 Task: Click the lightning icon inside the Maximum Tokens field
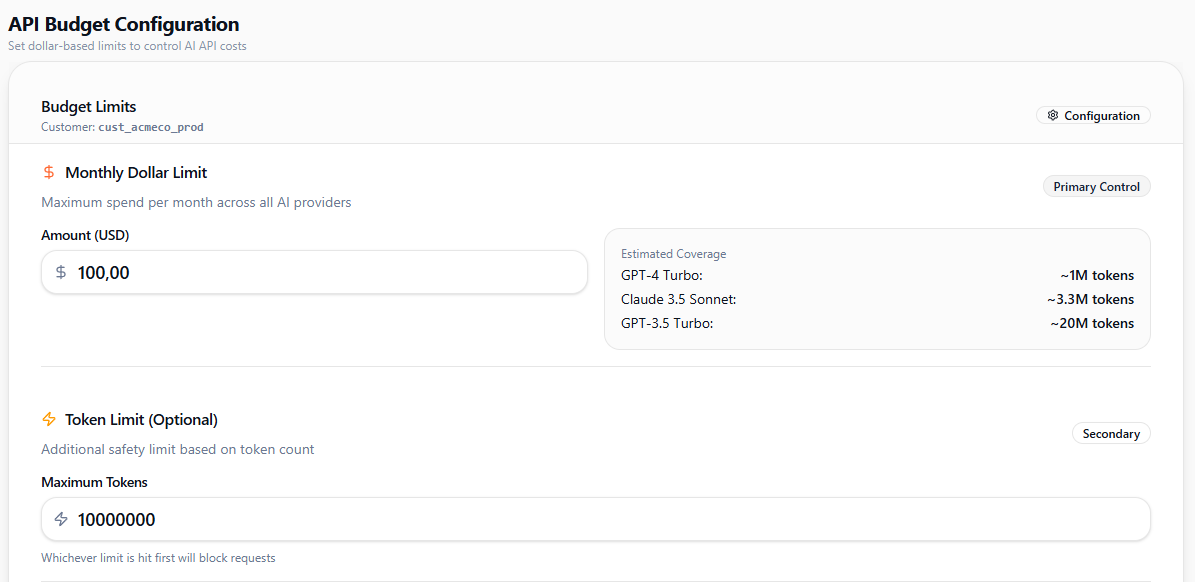[61, 519]
